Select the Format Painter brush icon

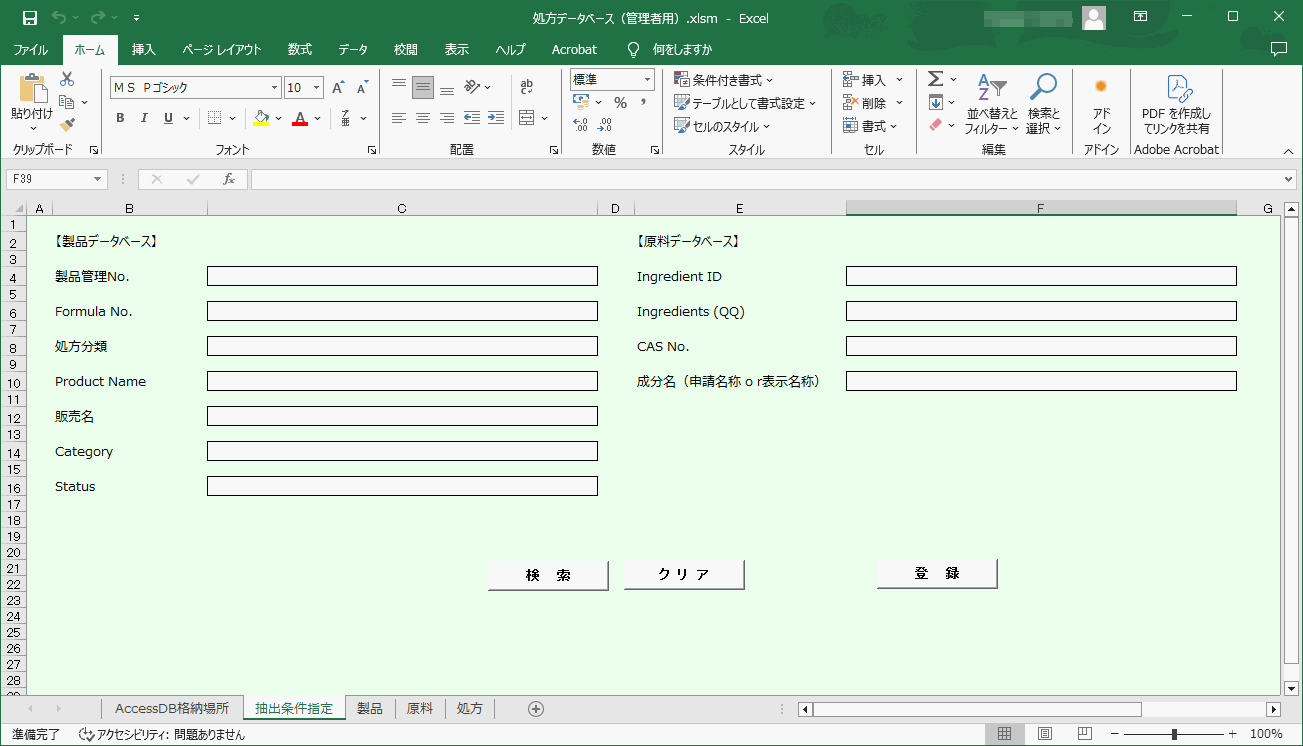[67, 125]
